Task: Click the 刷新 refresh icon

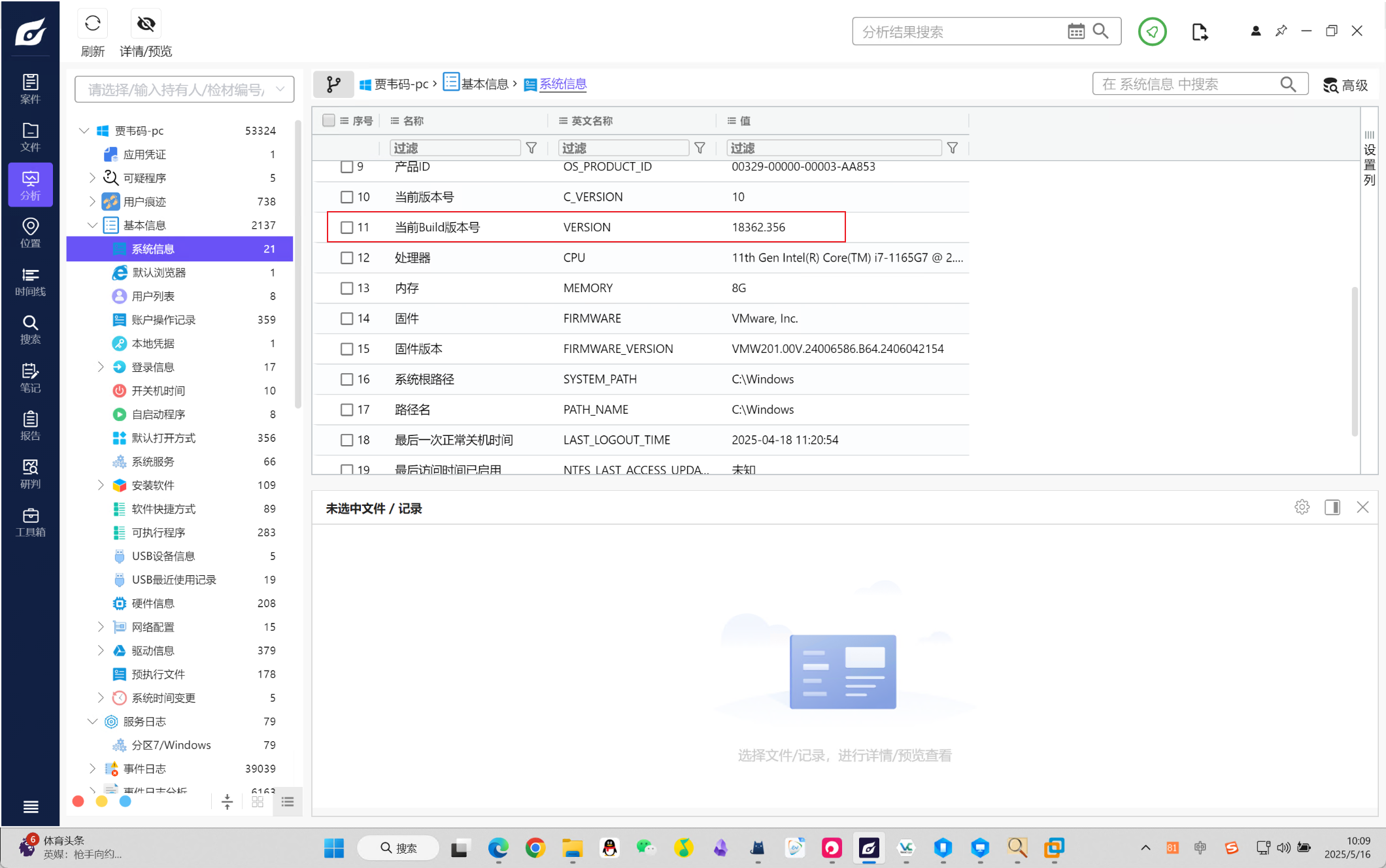Action: pos(92,24)
